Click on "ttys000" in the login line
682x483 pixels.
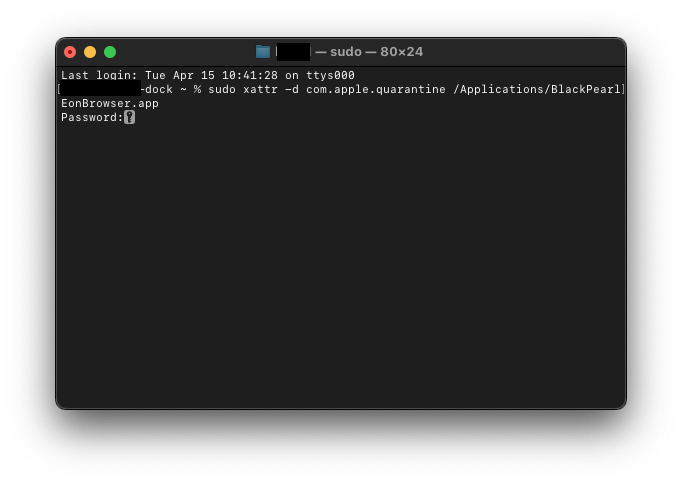pyautogui.click(x=330, y=76)
